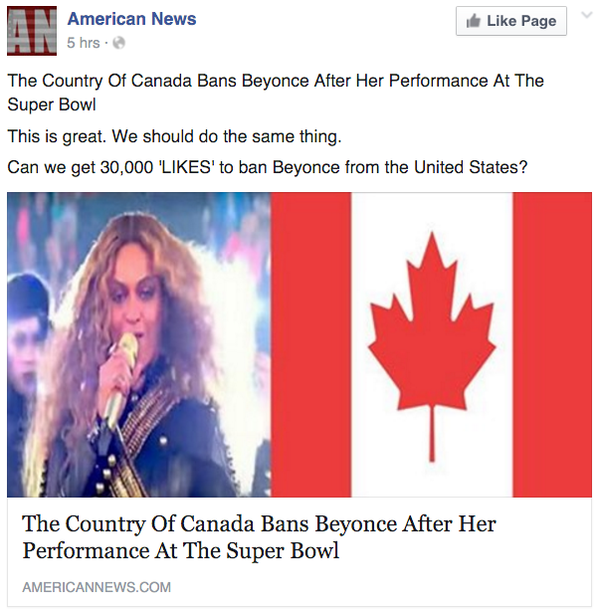Click the "This is great" caption line

coord(174,136)
